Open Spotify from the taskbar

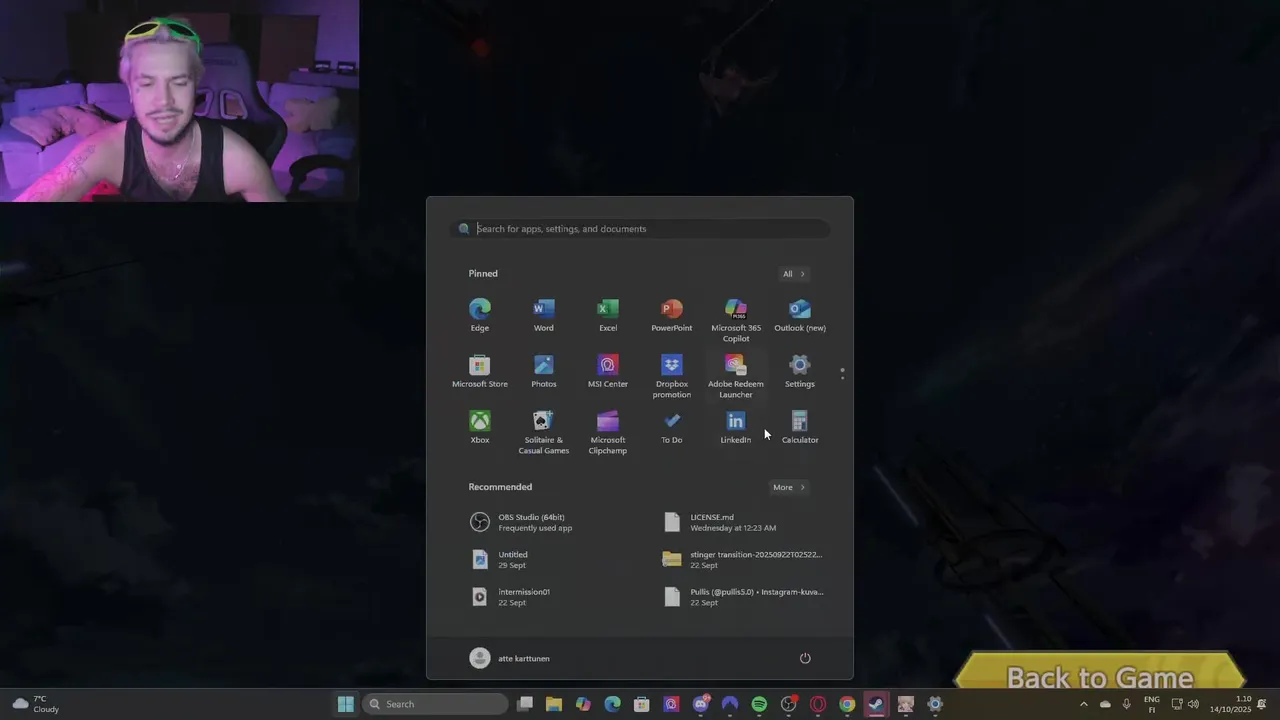pyautogui.click(x=759, y=704)
